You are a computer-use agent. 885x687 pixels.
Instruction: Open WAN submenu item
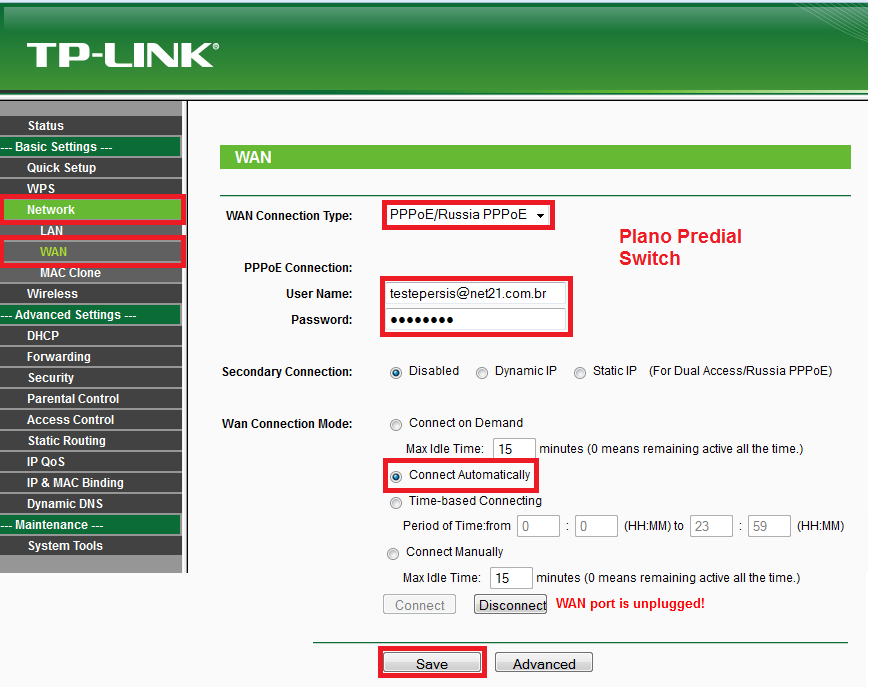point(92,252)
